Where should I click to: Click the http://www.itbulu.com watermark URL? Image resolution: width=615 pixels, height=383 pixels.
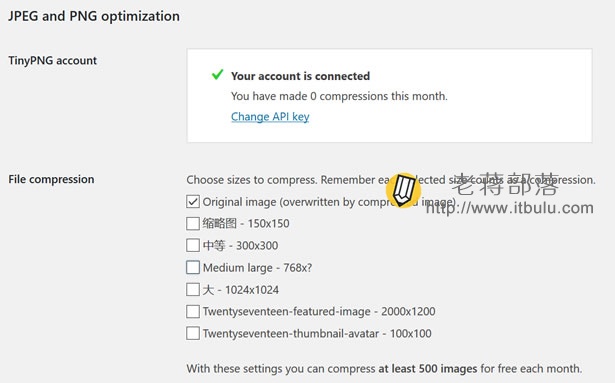click(x=509, y=208)
